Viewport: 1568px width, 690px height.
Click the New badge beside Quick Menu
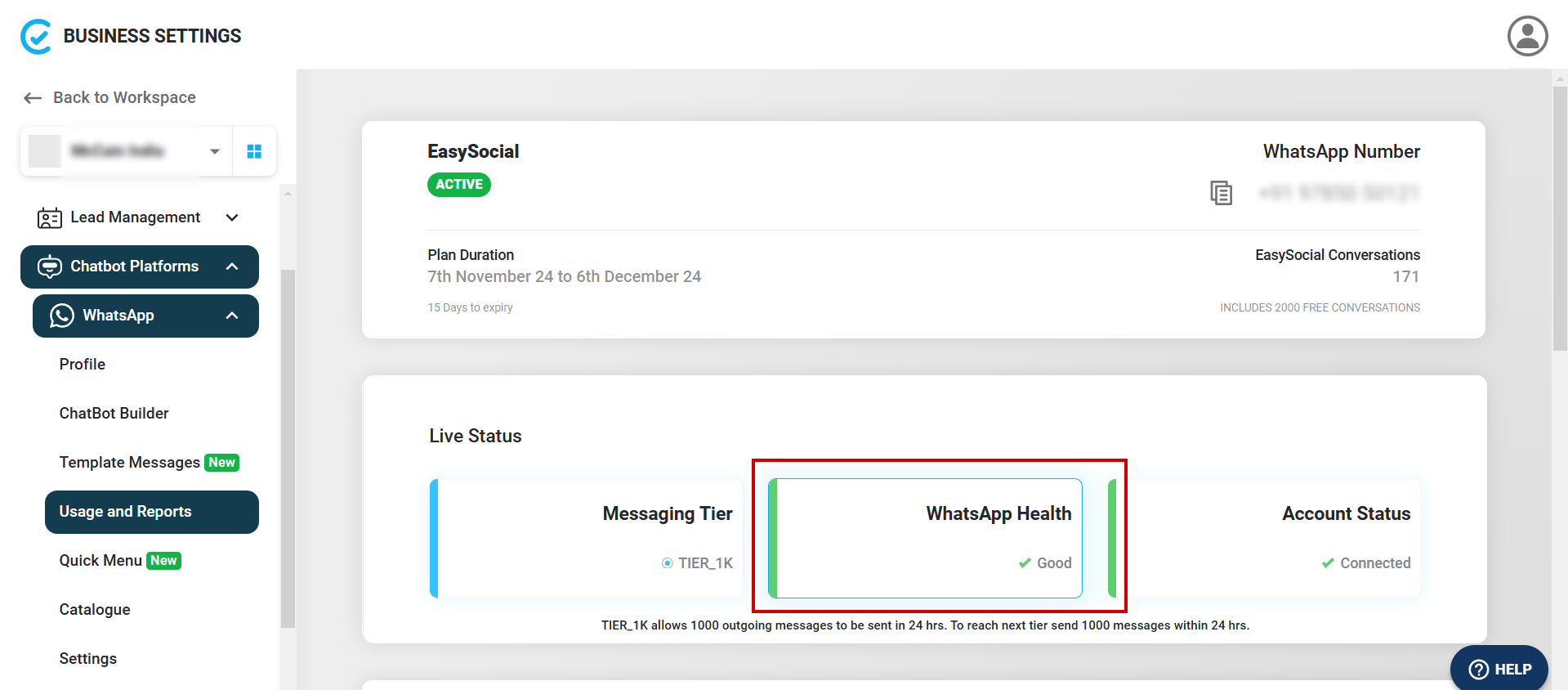pyautogui.click(x=163, y=561)
